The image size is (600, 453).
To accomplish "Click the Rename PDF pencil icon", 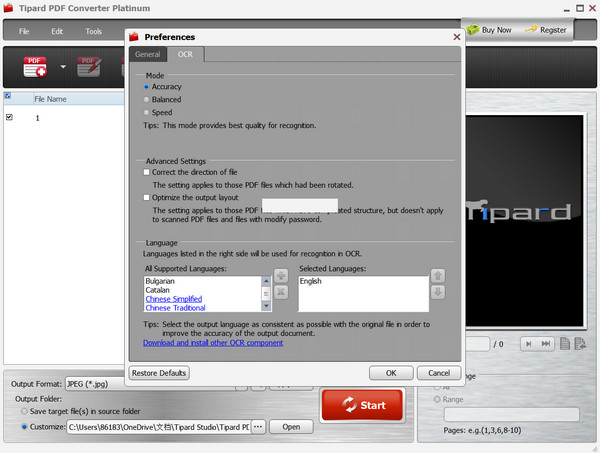I will [89, 67].
